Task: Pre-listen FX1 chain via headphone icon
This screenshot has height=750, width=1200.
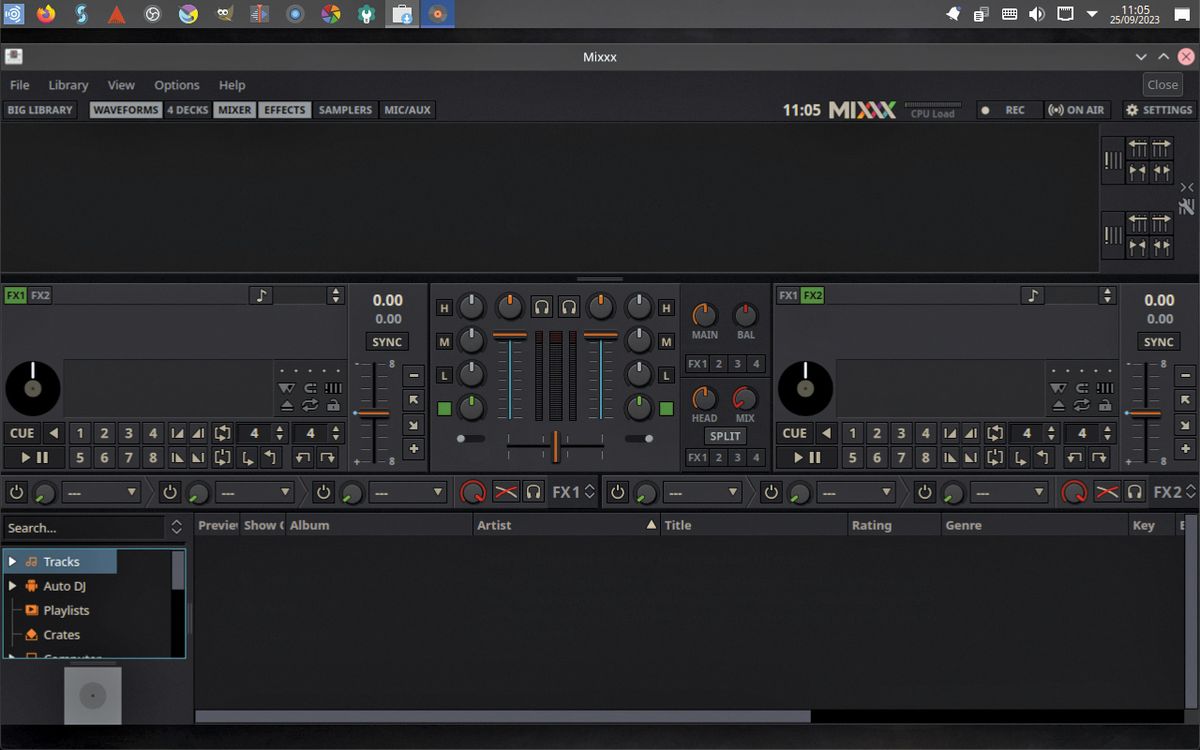Action: pyautogui.click(x=534, y=492)
